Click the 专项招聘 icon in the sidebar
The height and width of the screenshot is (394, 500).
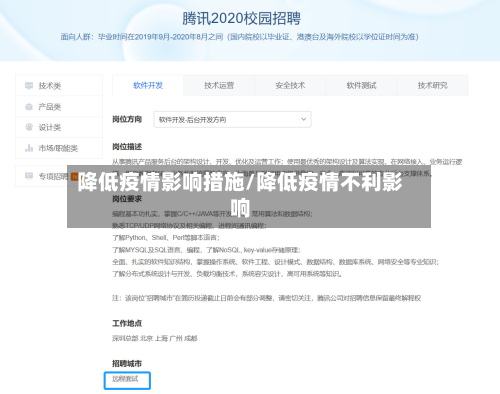click(29, 176)
